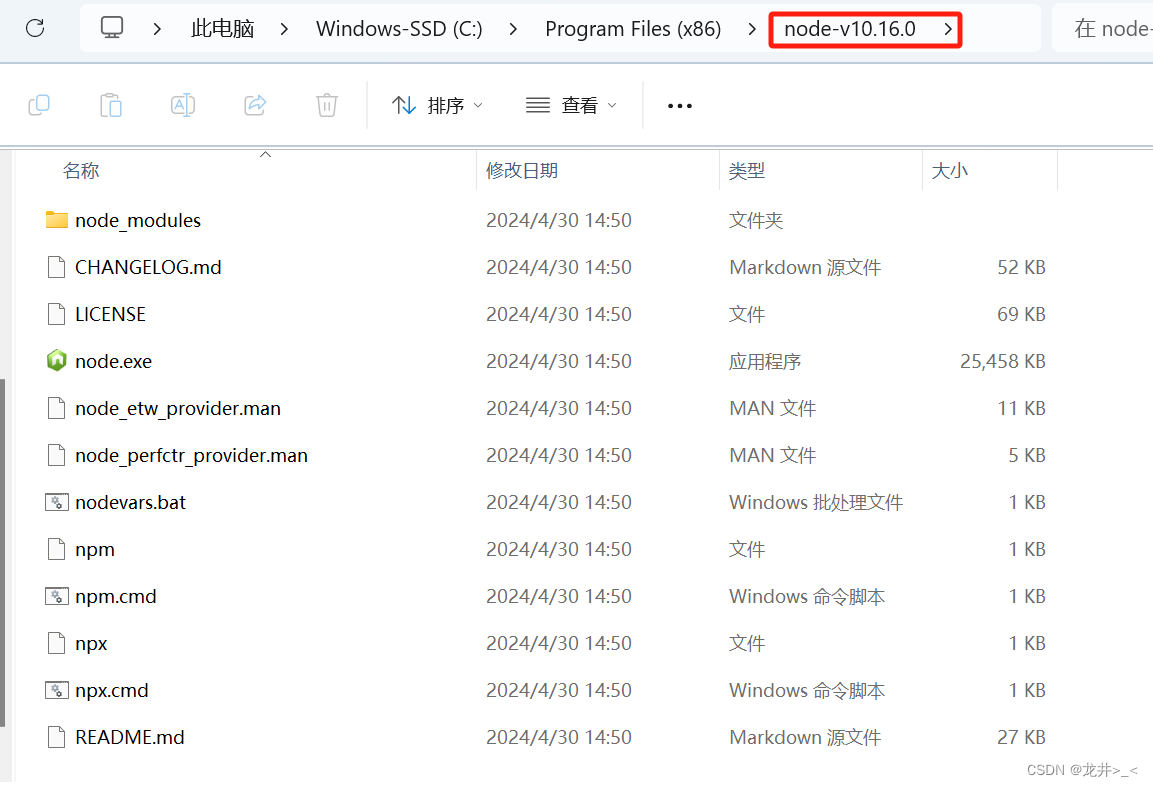Viewport: 1153px width, 786px height.
Task: Click the nodevars.bat batch file icon
Action: (x=57, y=502)
